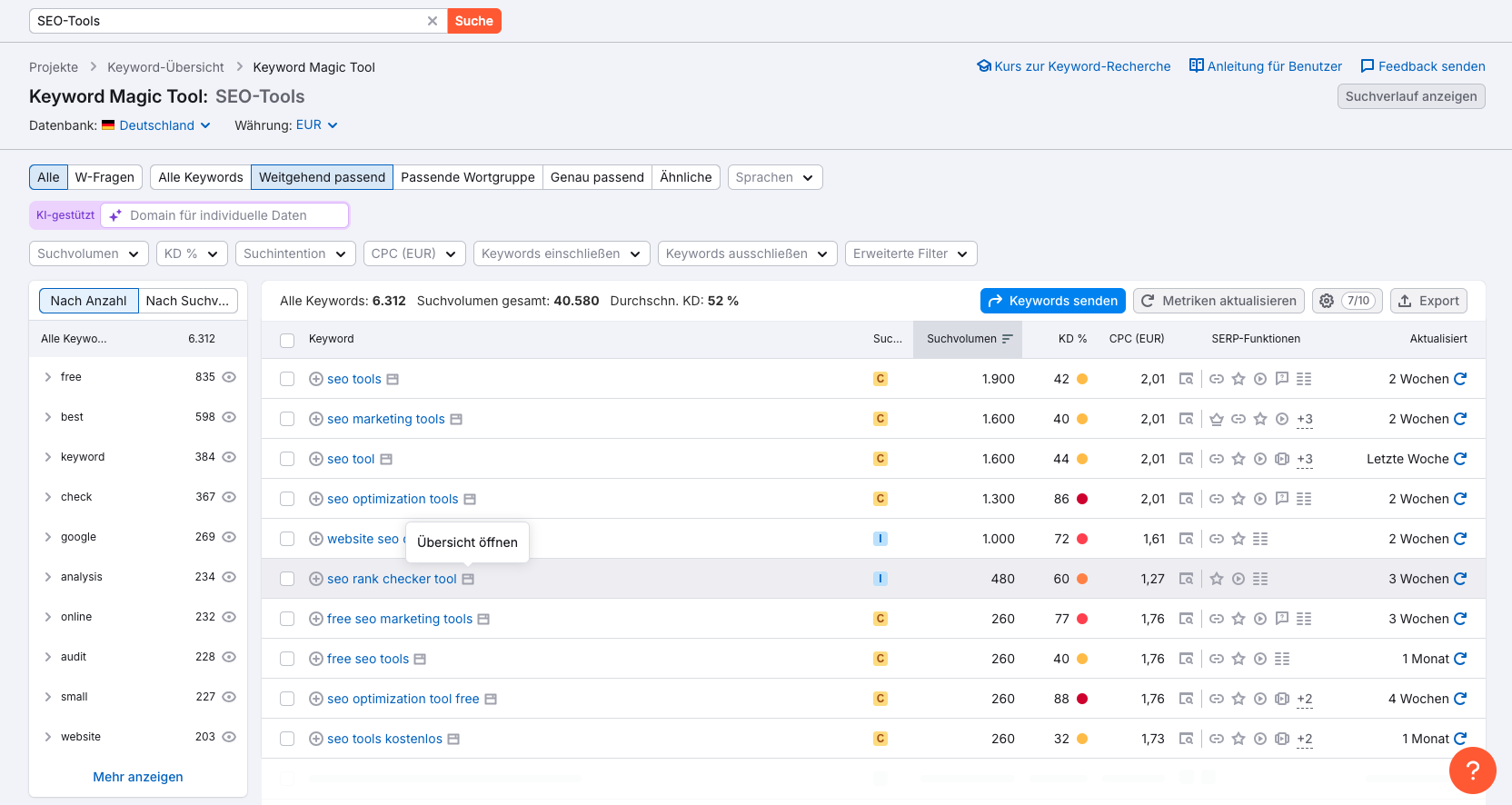Tick the select-all checkbox in table header
Screen dimensions: 1512x805
point(287,340)
